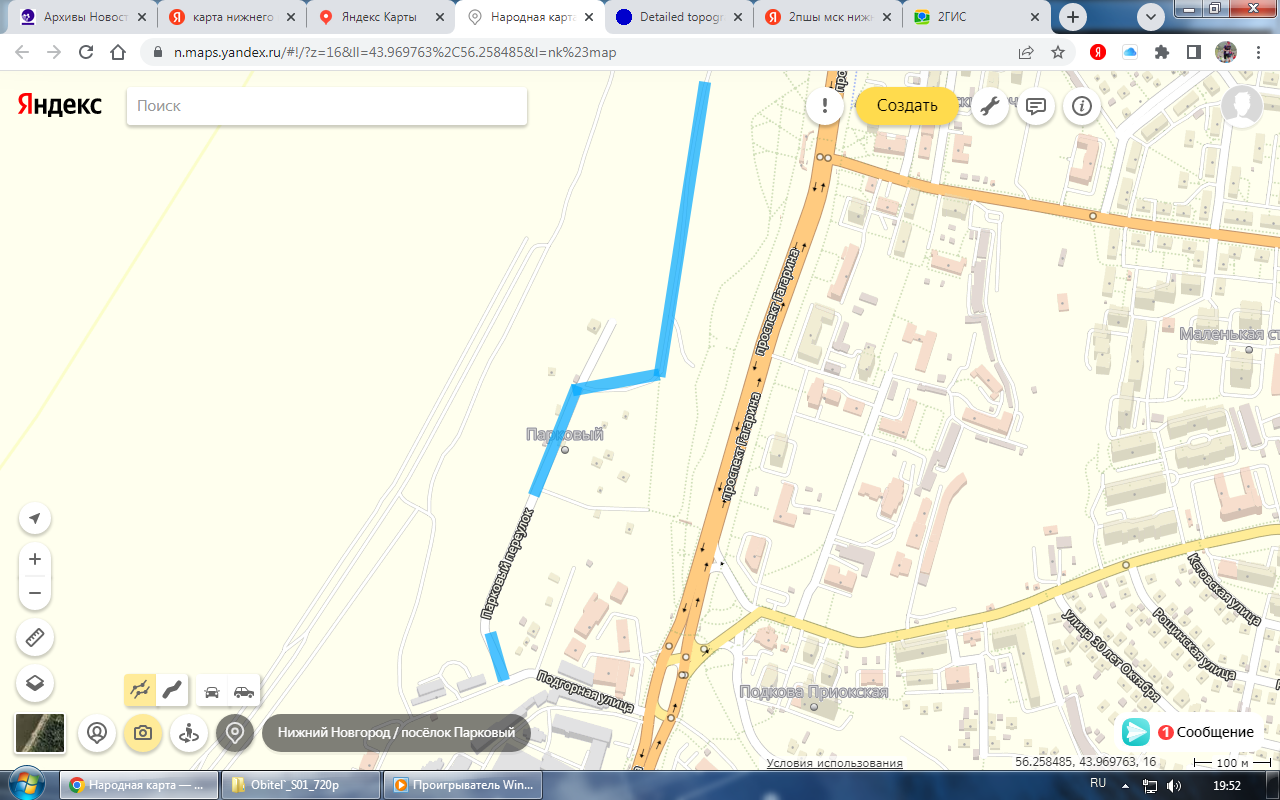The image size is (1280, 800).
Task: Open the map layers panel
Action: 35,683
